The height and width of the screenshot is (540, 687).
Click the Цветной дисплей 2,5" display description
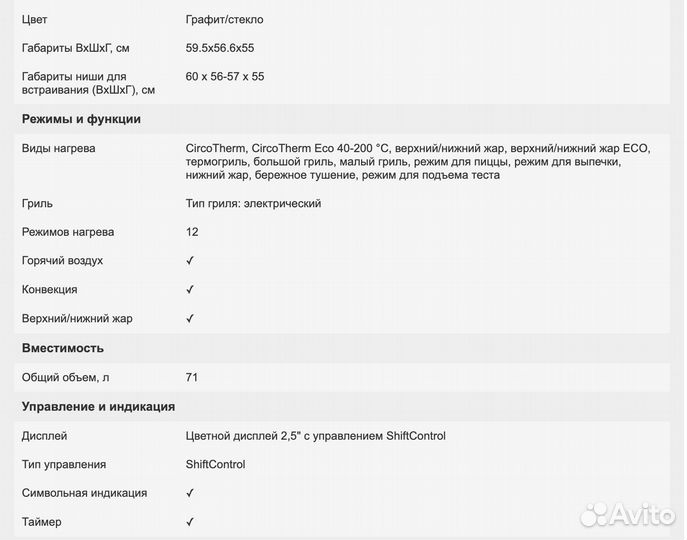(x=315, y=435)
